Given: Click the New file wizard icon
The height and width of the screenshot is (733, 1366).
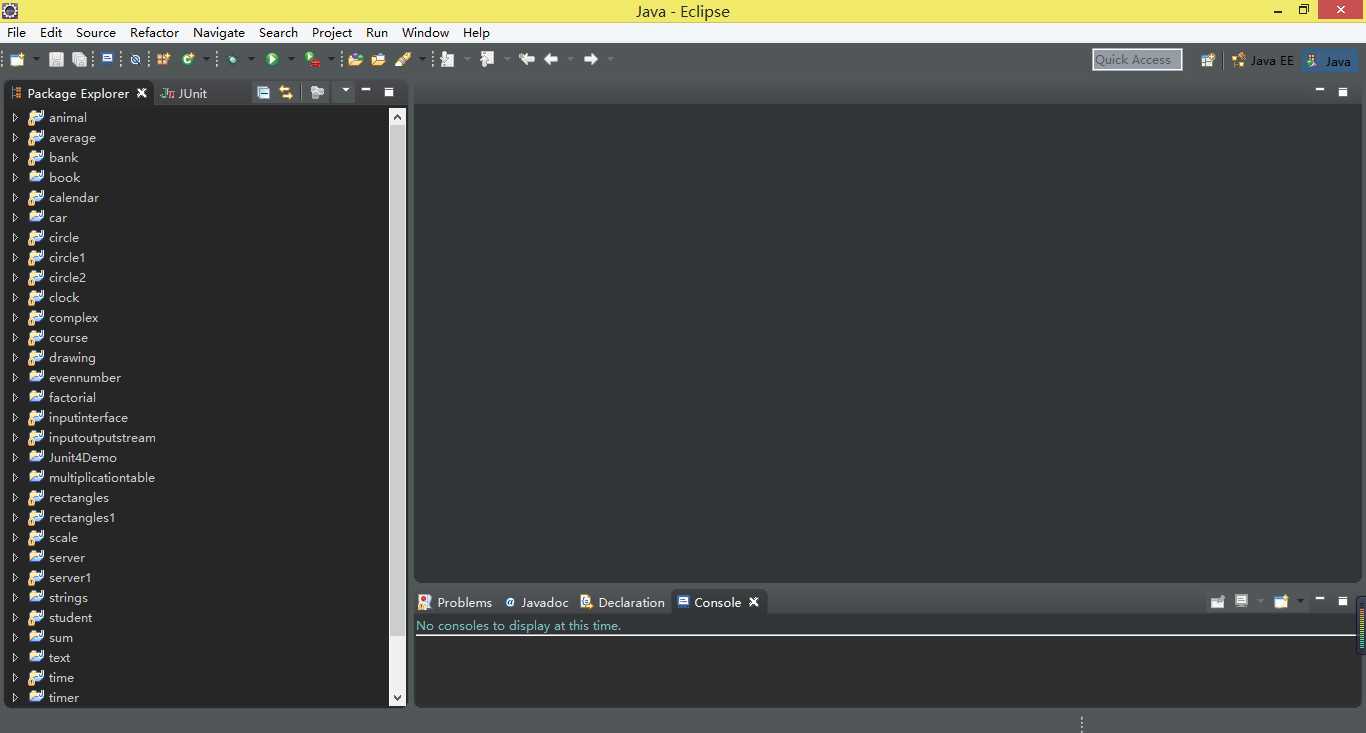Looking at the screenshot, I should (17, 60).
